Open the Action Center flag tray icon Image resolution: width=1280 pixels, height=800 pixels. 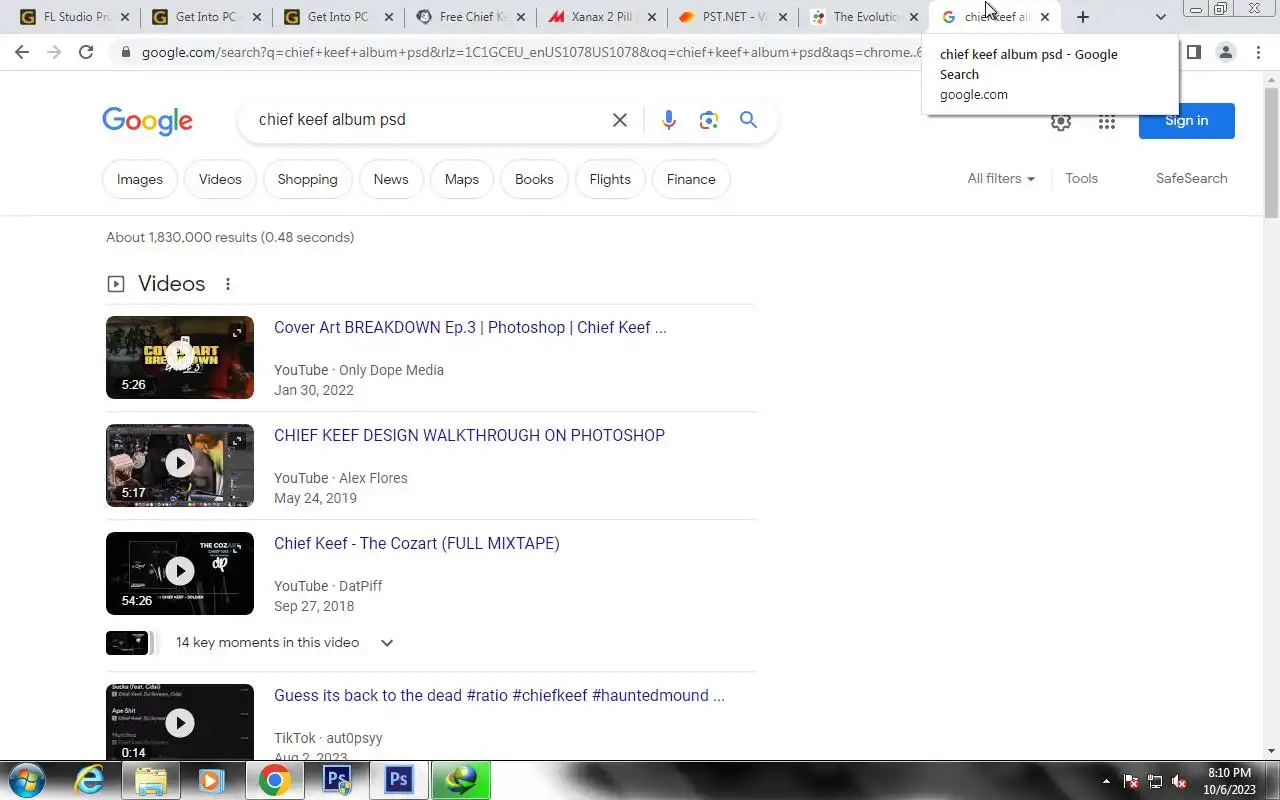pos(1131,781)
